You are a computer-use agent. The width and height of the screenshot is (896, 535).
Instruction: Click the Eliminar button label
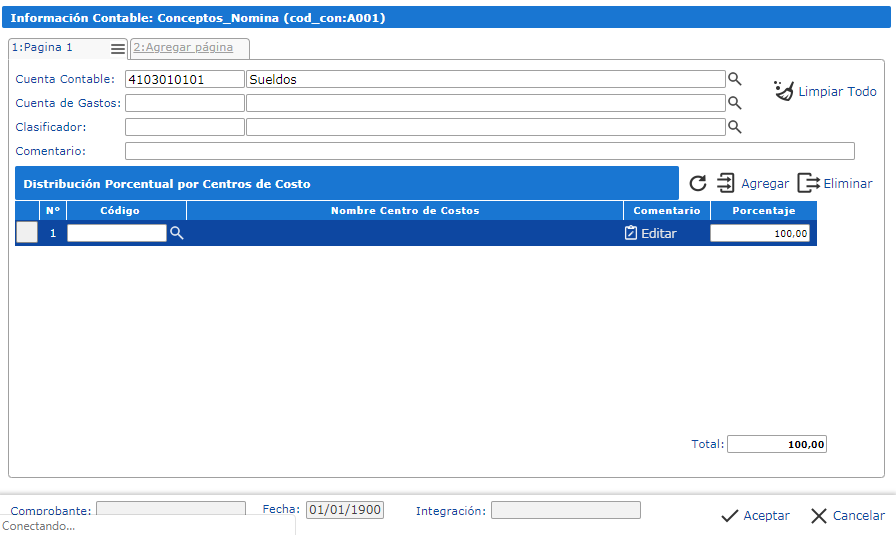click(847, 183)
